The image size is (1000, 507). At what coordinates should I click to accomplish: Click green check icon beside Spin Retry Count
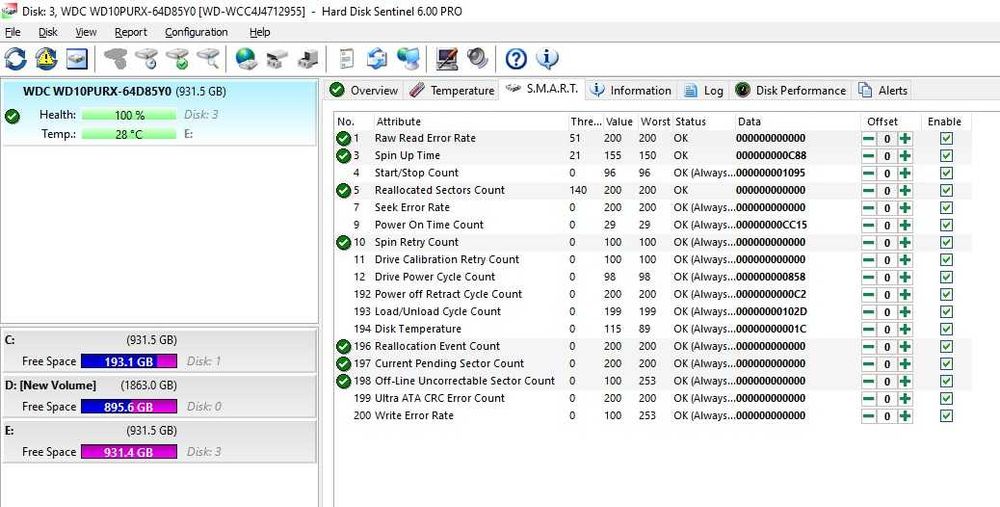tap(344, 242)
